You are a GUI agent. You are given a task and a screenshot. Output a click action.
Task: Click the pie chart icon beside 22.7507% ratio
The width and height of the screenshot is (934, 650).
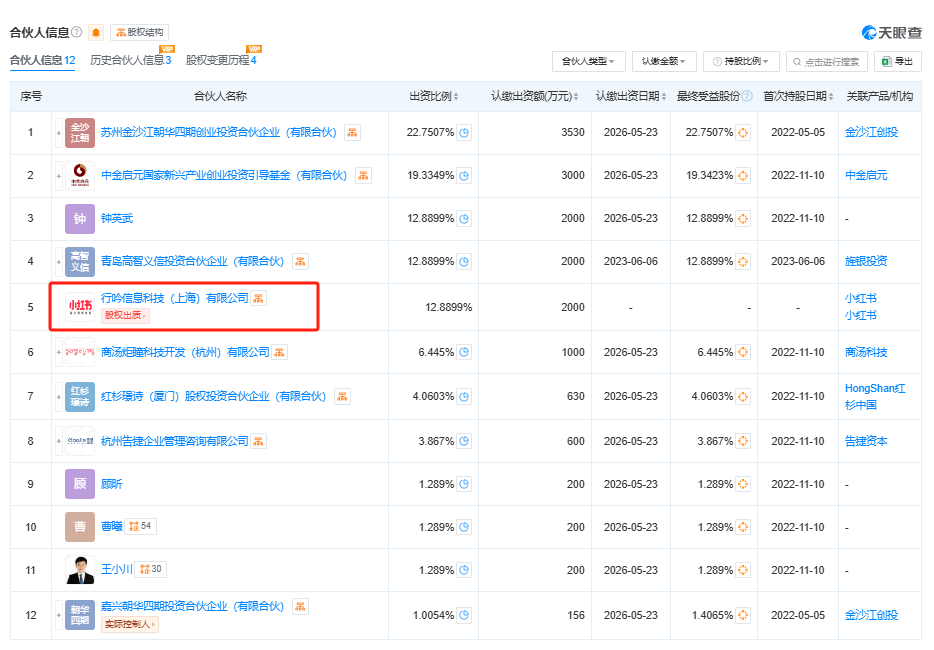click(462, 131)
